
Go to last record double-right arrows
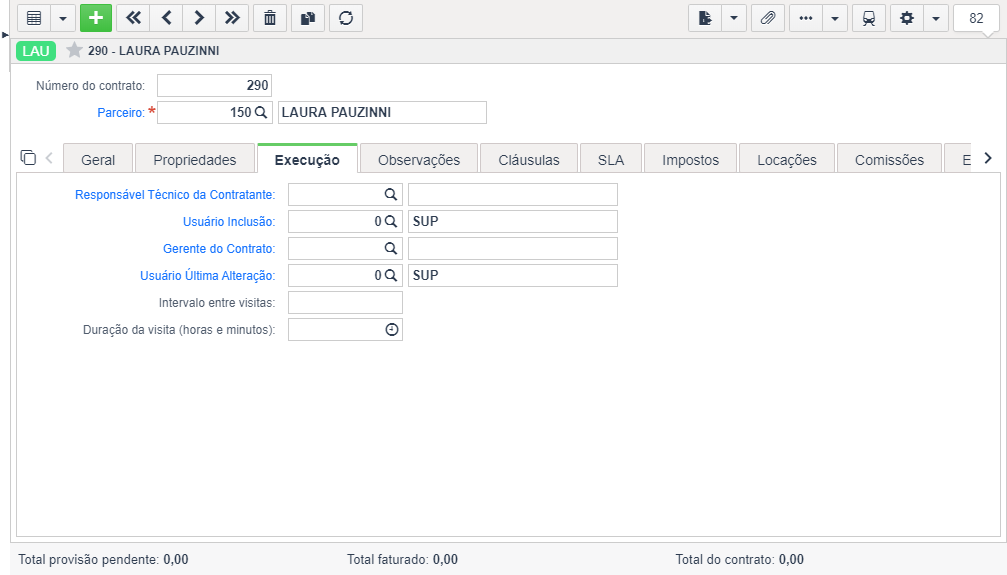tap(232, 18)
